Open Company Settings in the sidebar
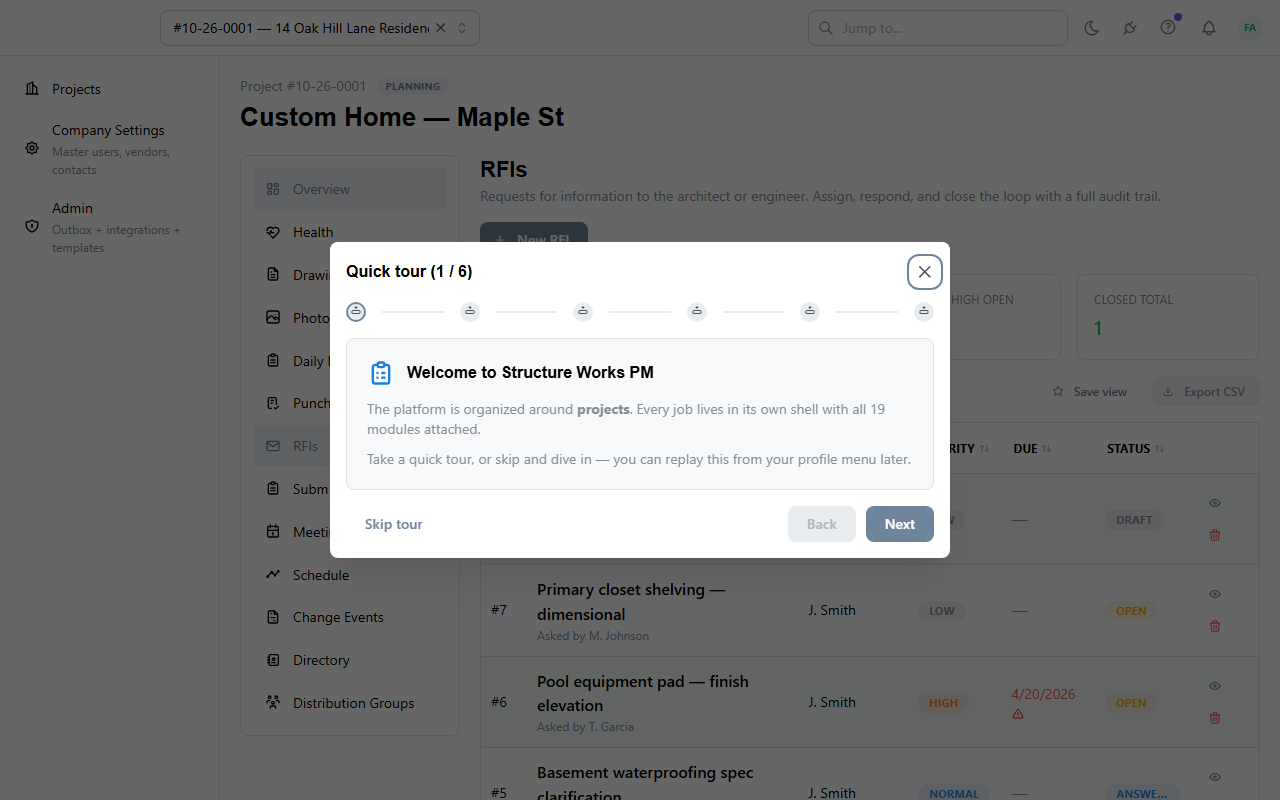The height and width of the screenshot is (800, 1280). [110, 149]
